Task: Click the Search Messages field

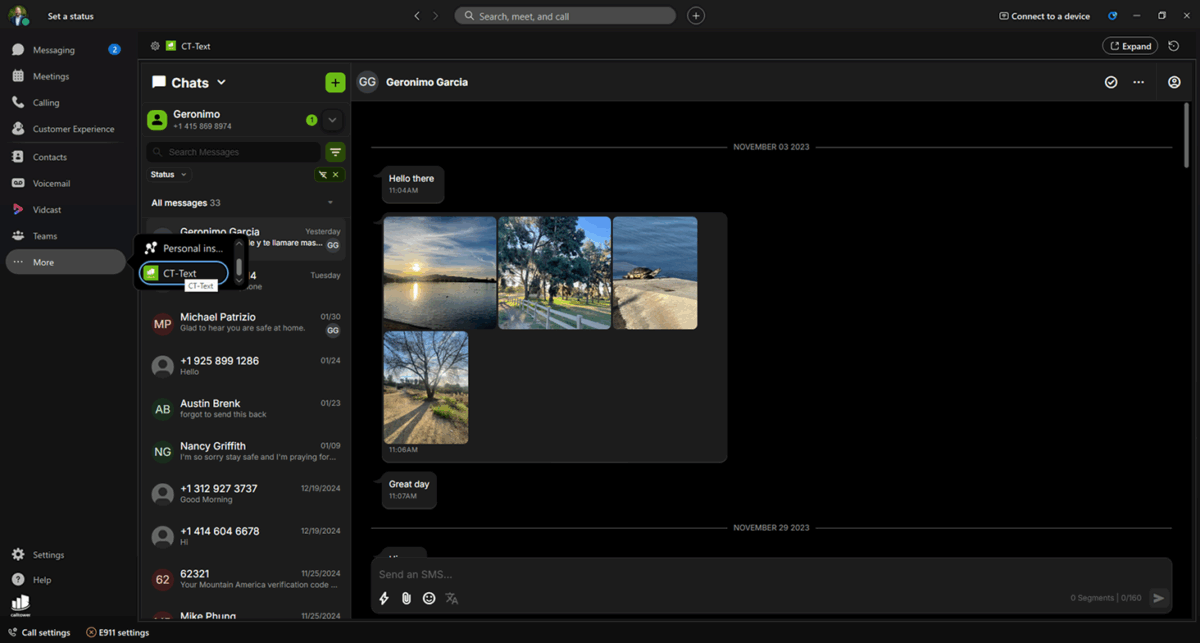Action: point(234,152)
